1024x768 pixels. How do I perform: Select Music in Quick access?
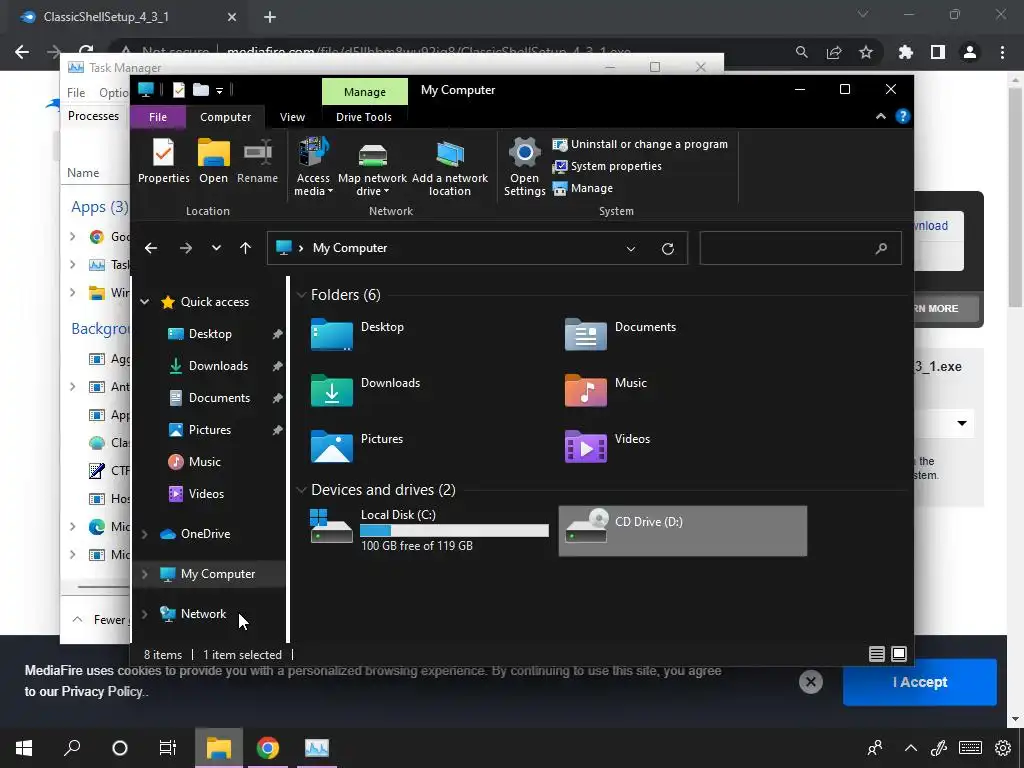(204, 462)
